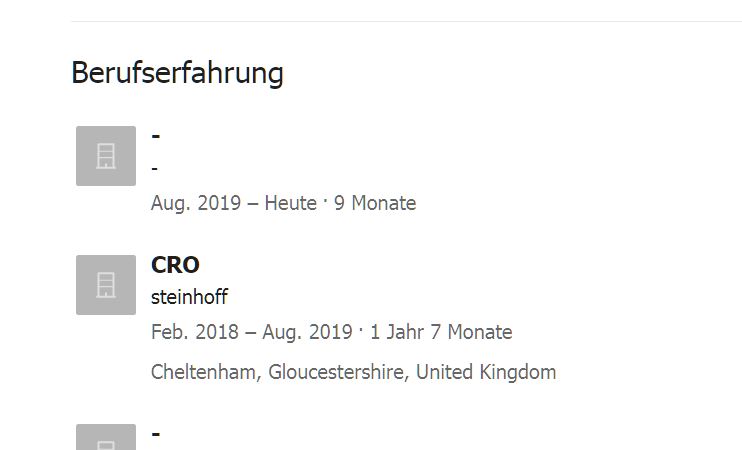Click the dot separator before 1 Jahr

coord(361,329)
